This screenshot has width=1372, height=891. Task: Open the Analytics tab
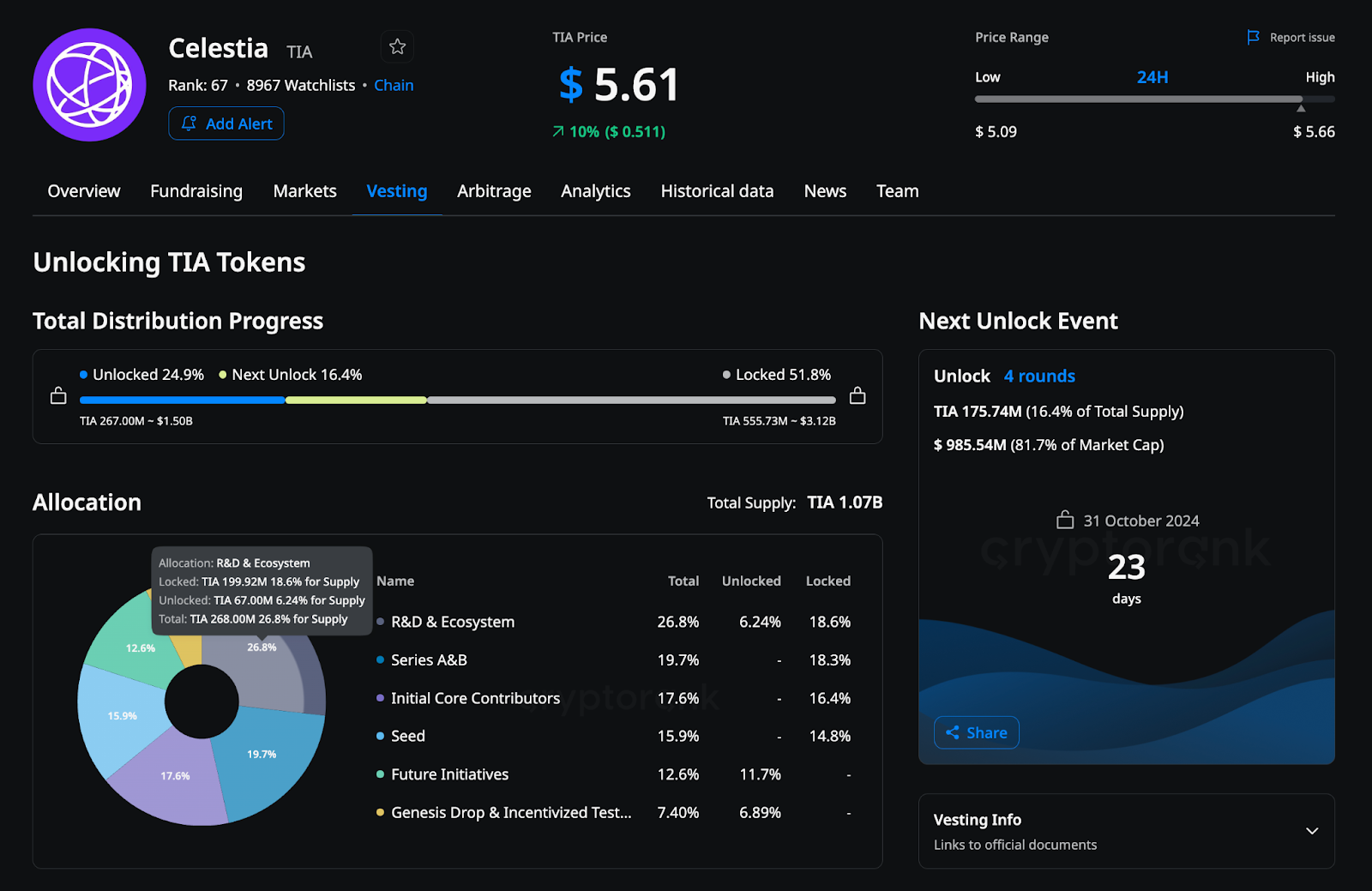point(596,191)
